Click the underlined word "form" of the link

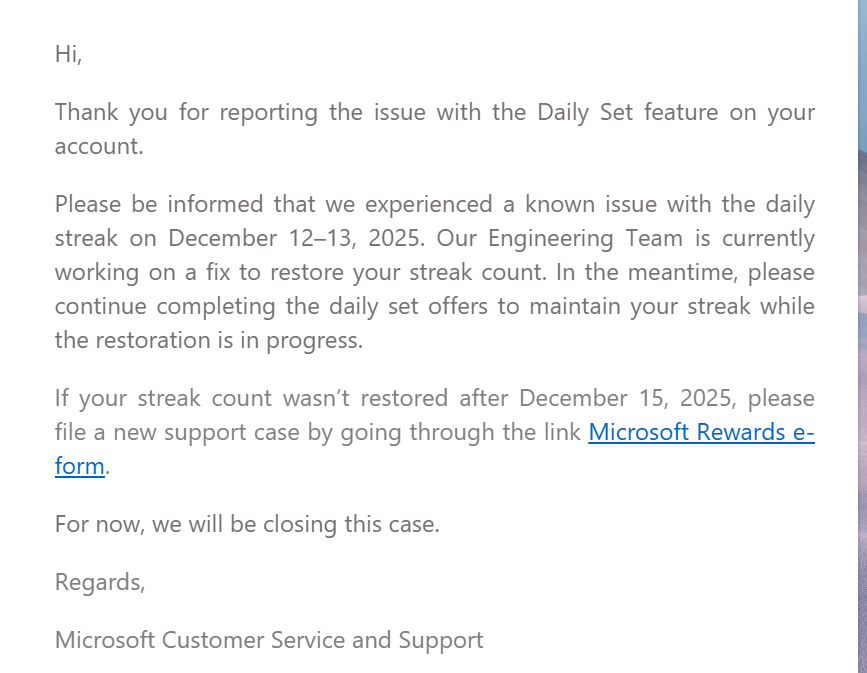[80, 466]
